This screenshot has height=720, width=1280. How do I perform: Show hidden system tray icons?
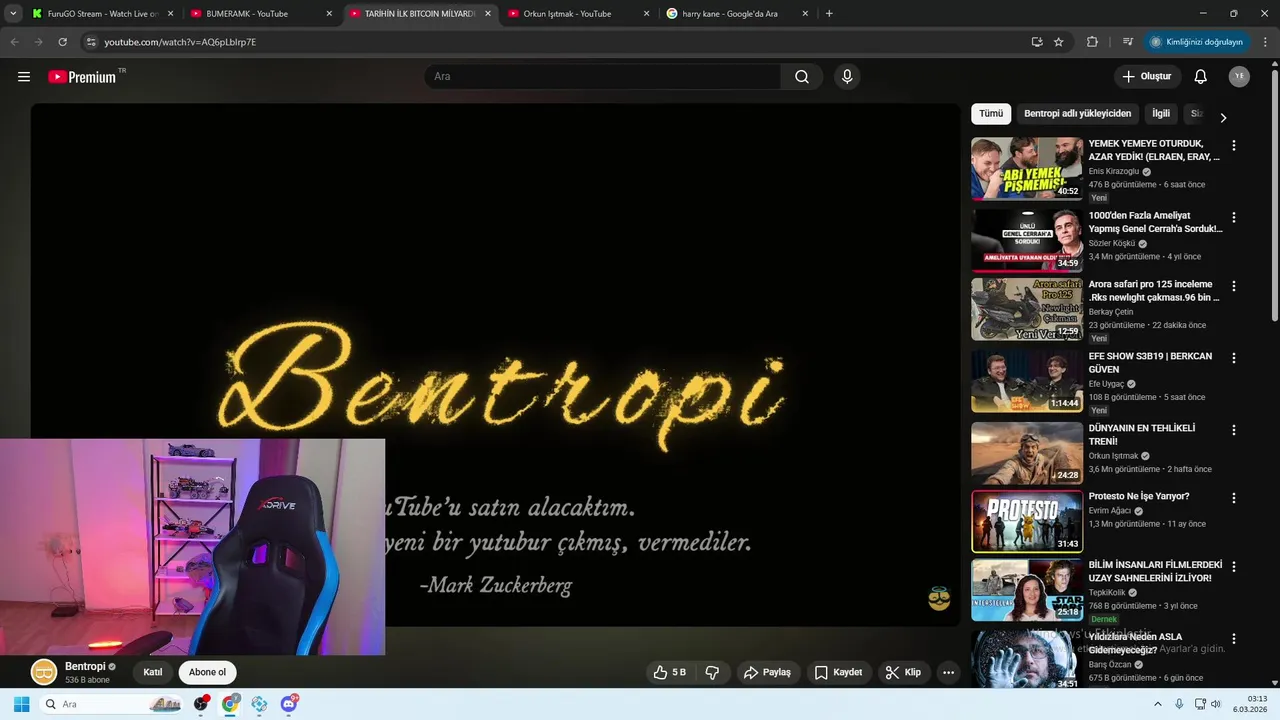coord(1158,704)
